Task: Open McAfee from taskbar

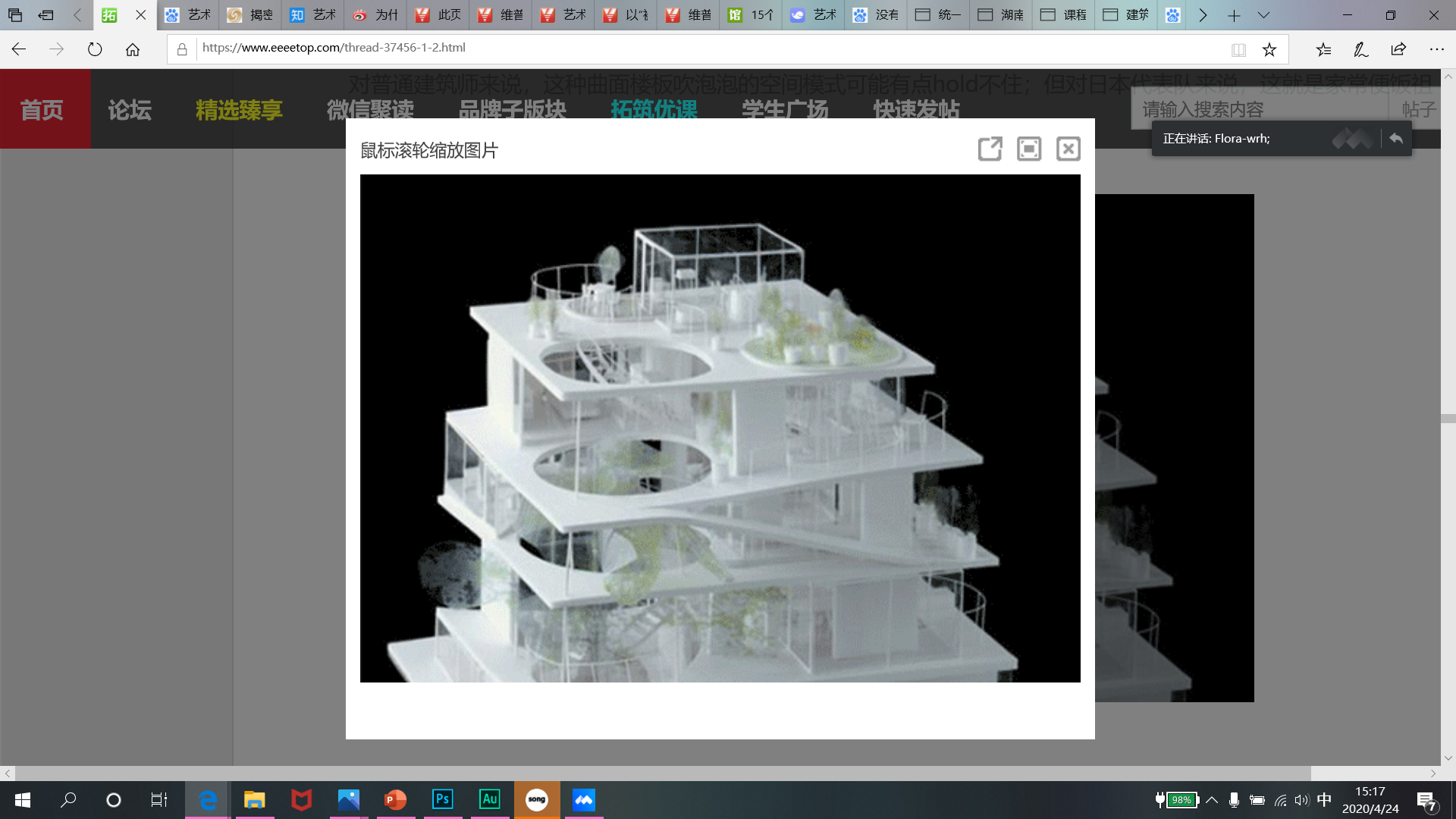Action: click(x=301, y=800)
